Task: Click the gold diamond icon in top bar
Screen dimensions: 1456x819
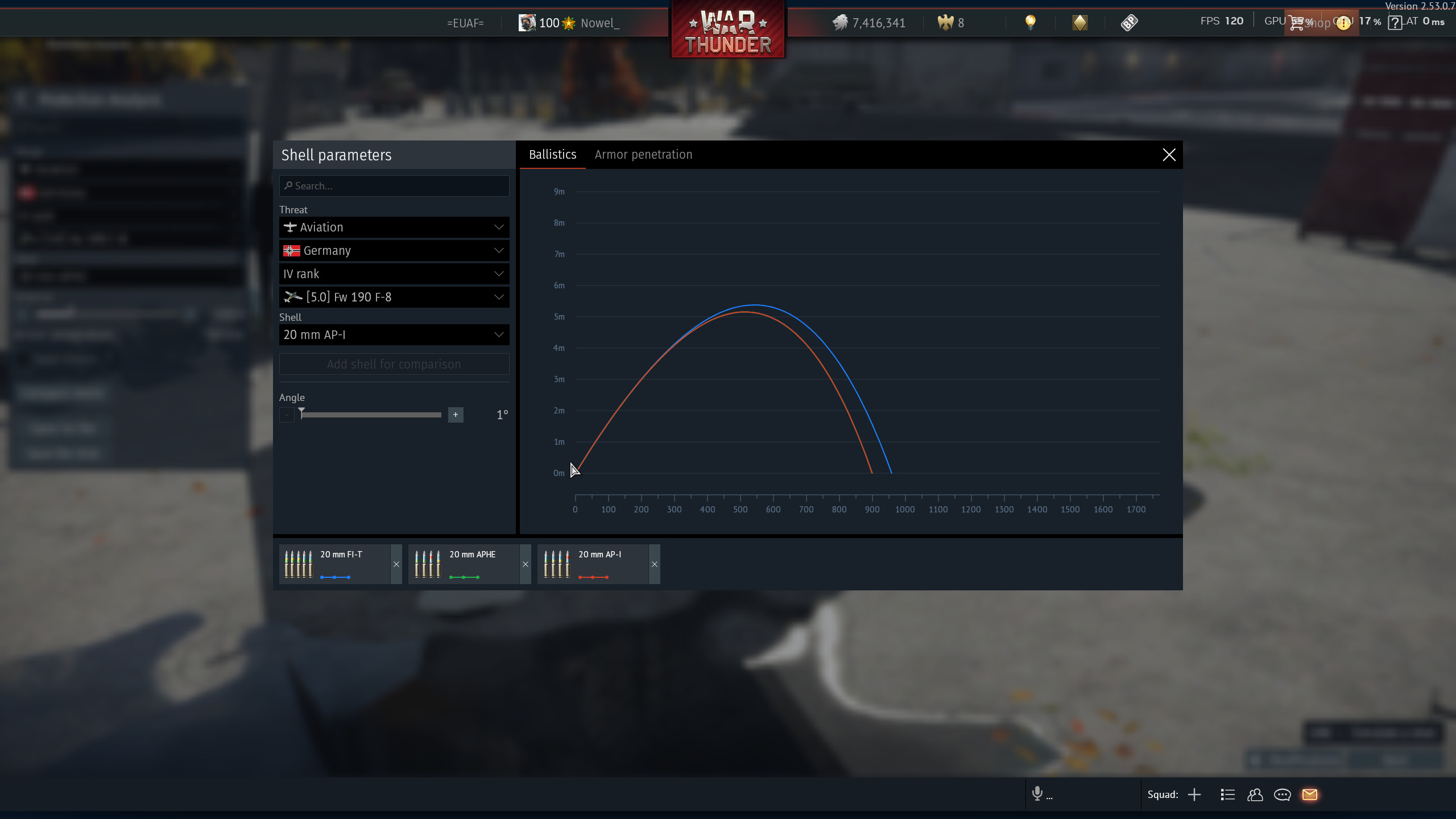Action: point(1079,23)
